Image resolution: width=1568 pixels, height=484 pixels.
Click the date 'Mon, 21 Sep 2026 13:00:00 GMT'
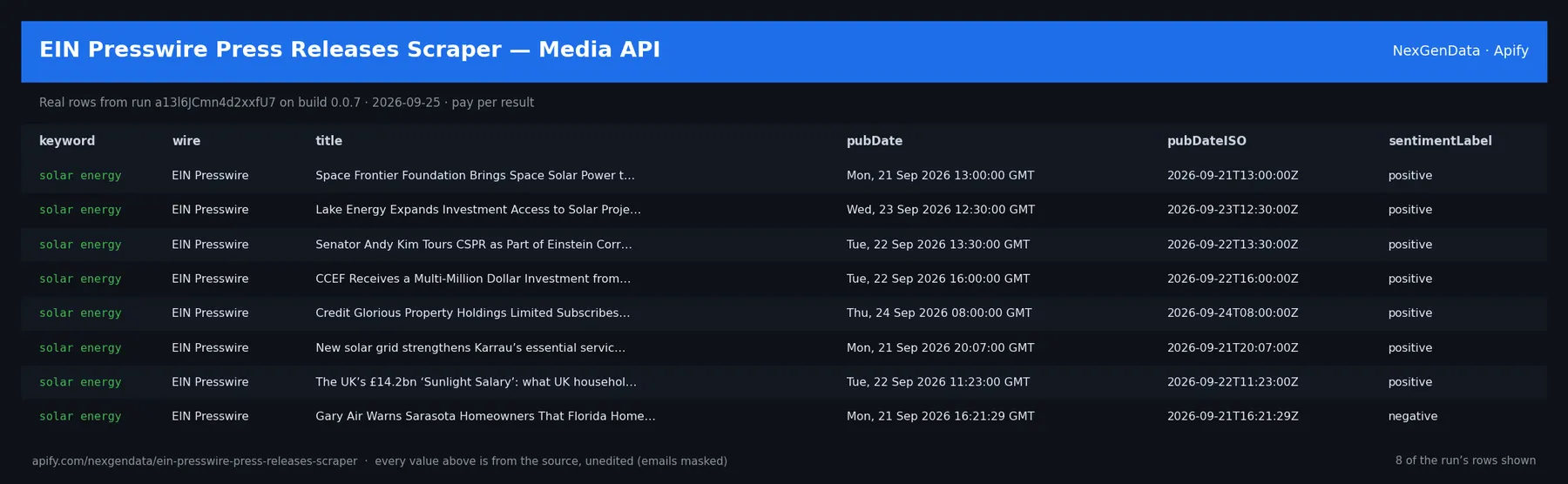[x=940, y=176]
